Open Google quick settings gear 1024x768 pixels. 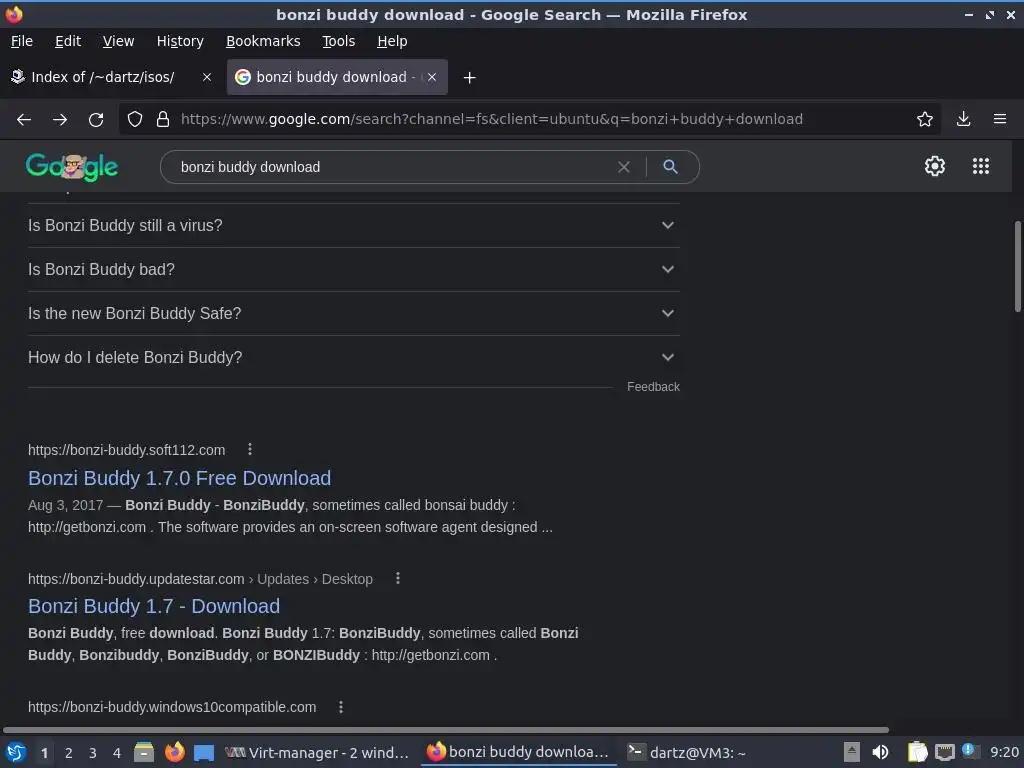pyautogui.click(x=935, y=166)
